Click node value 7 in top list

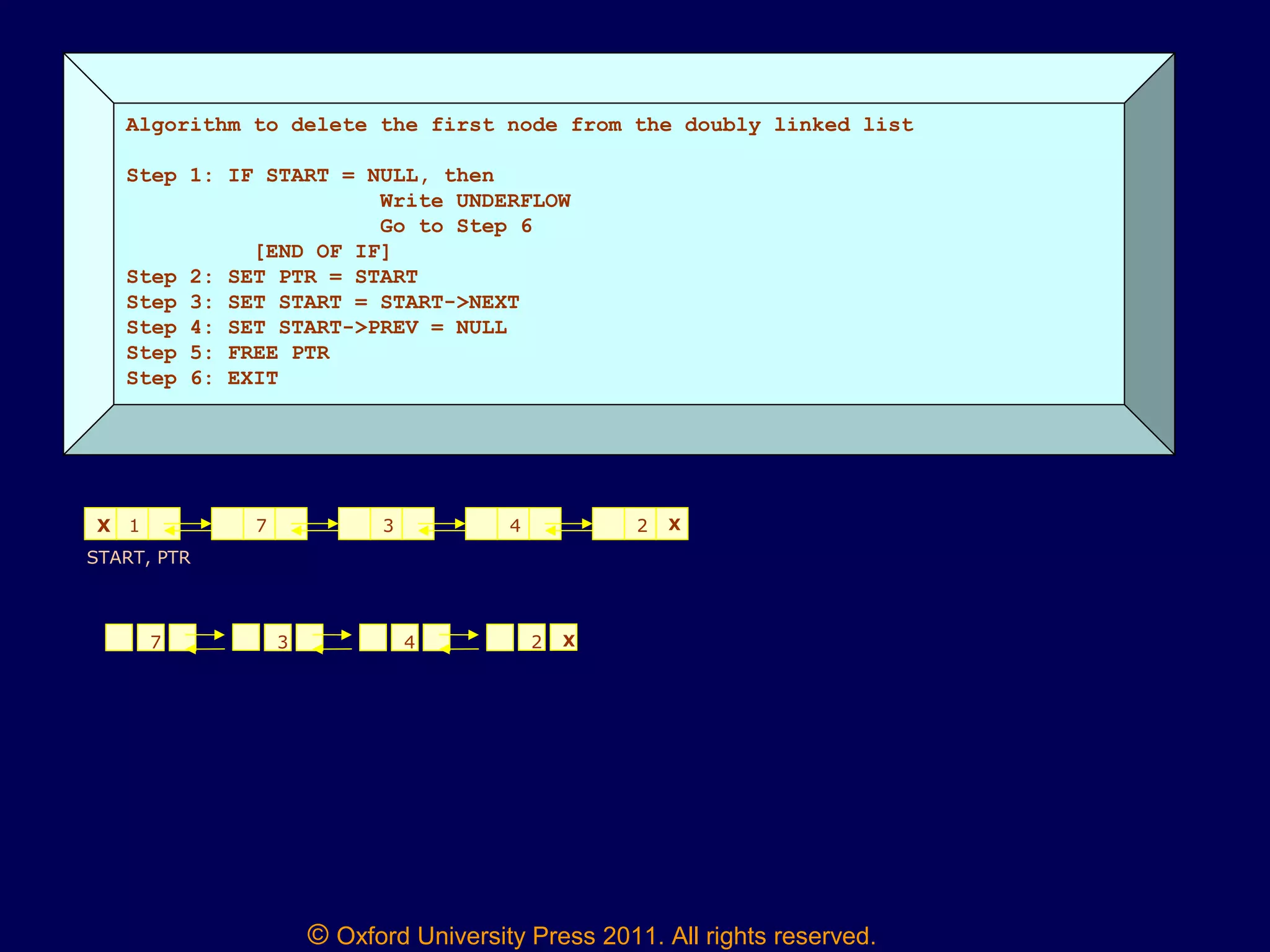pyautogui.click(x=260, y=525)
